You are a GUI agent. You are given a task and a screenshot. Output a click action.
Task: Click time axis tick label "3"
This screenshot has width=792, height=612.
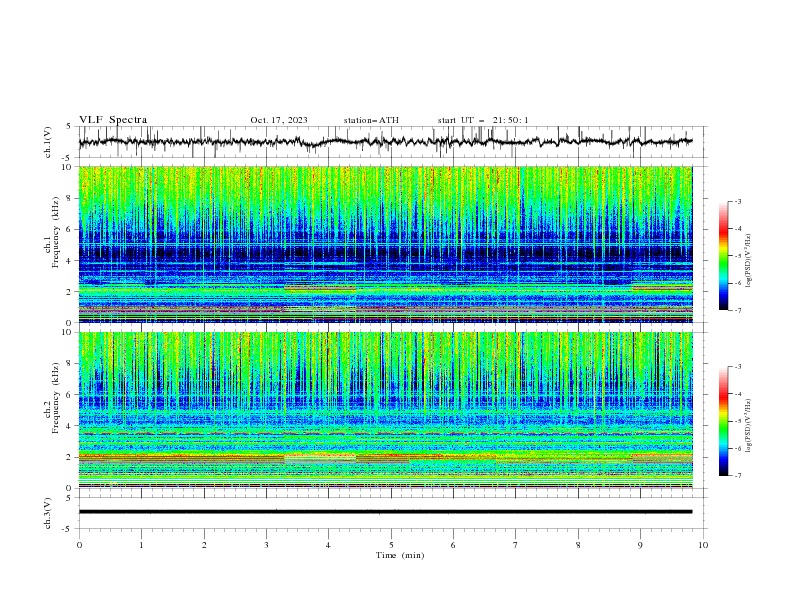pyautogui.click(x=266, y=545)
